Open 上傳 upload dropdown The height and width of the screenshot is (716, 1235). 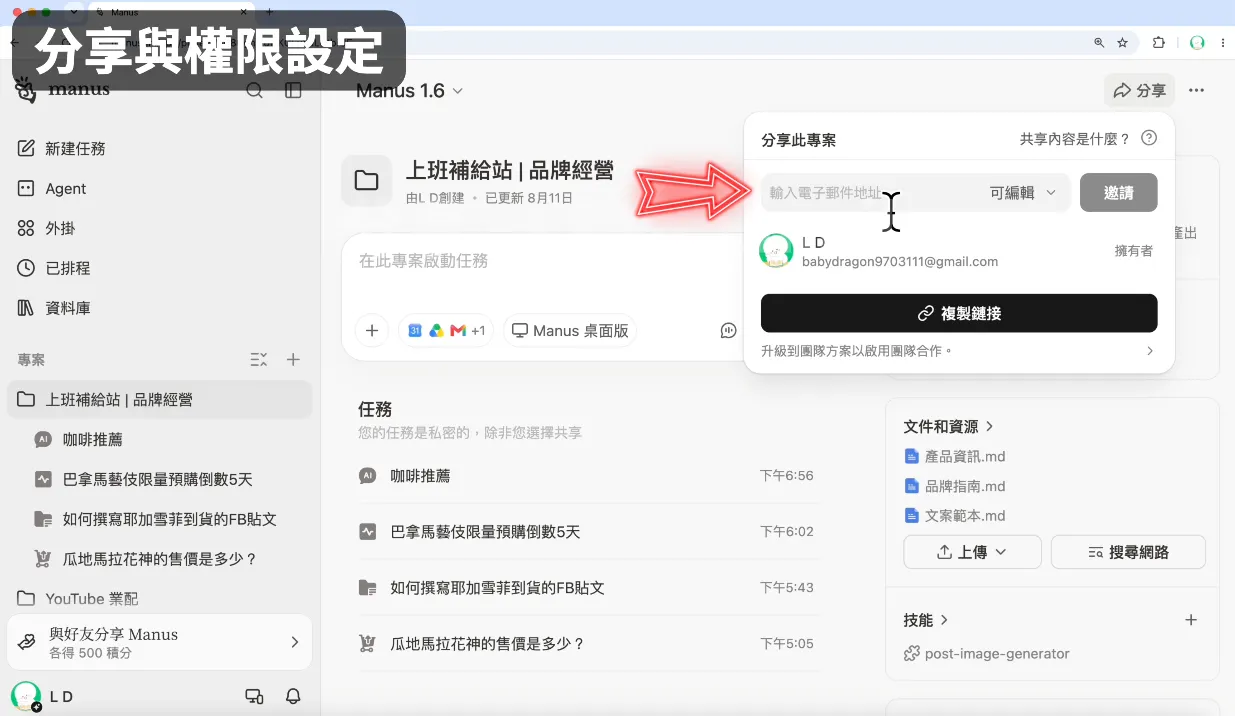point(972,552)
